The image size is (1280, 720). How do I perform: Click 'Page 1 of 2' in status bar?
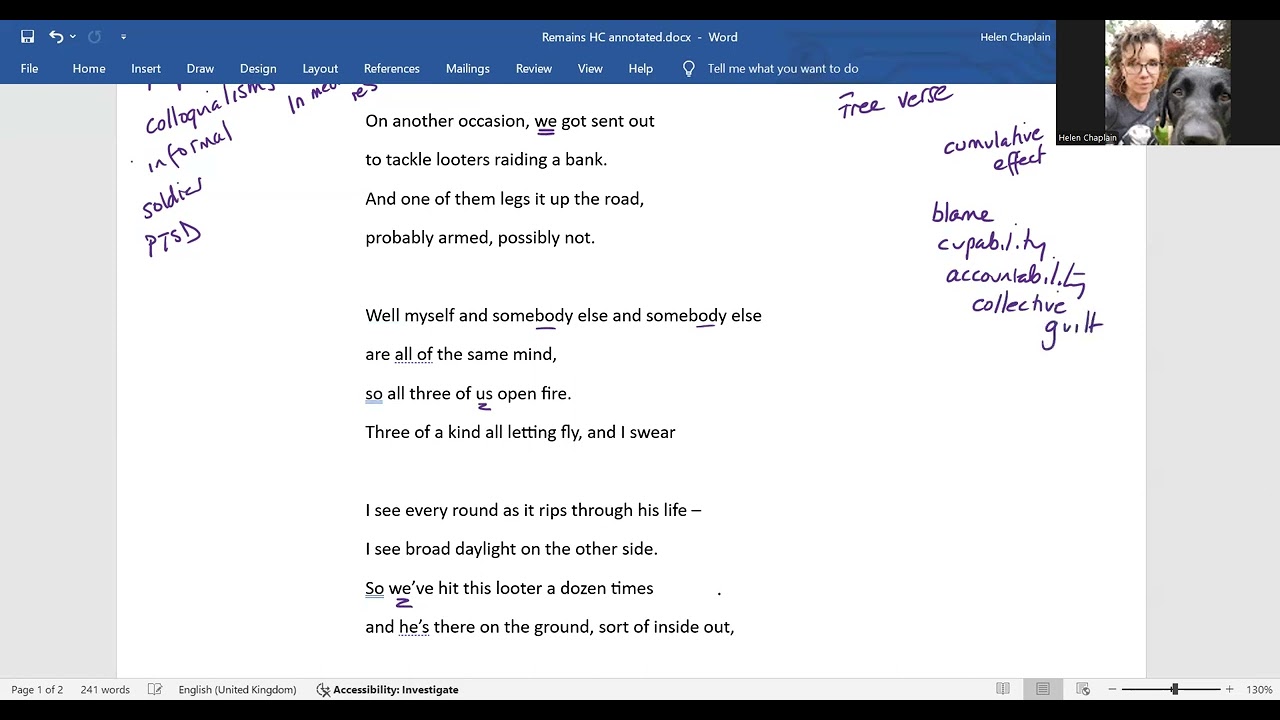click(x=37, y=689)
